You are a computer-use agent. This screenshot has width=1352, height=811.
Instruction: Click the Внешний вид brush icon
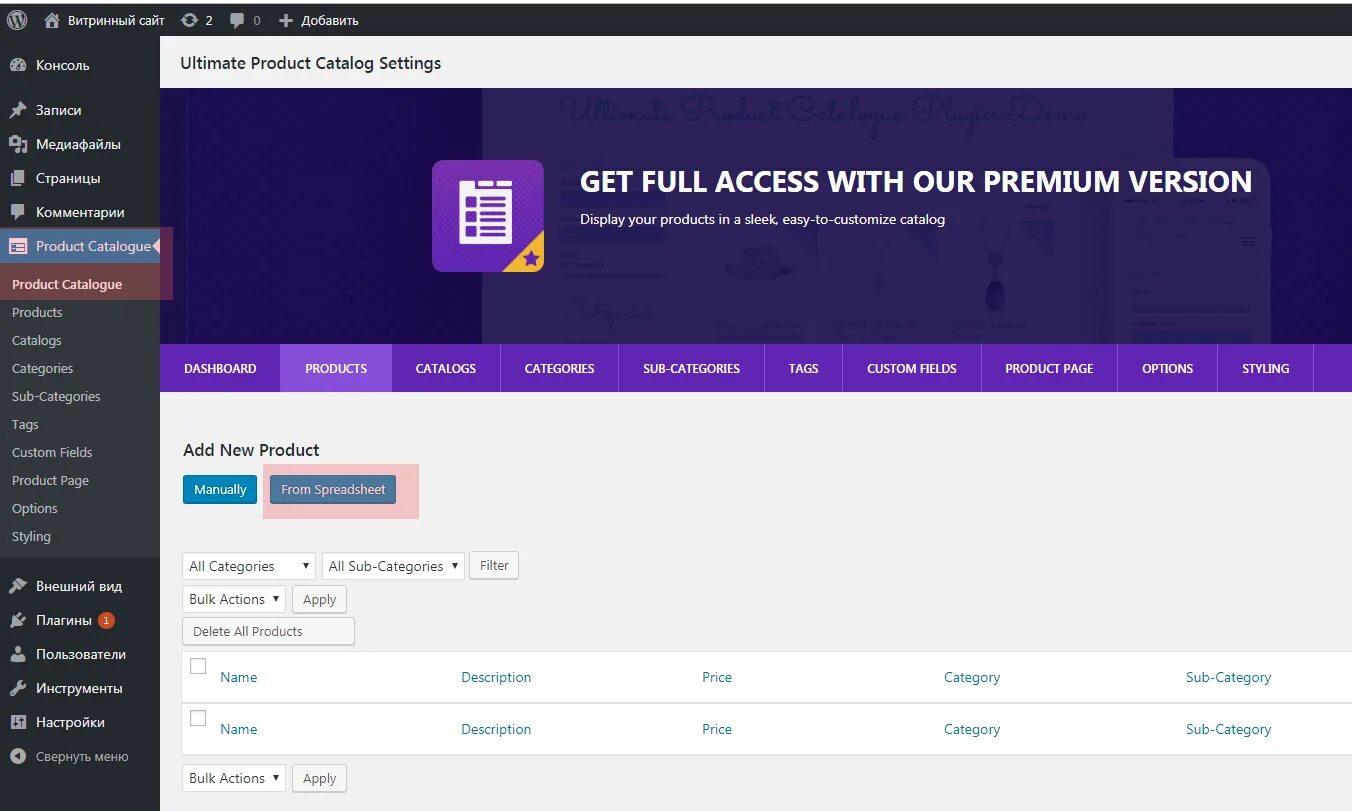point(18,586)
